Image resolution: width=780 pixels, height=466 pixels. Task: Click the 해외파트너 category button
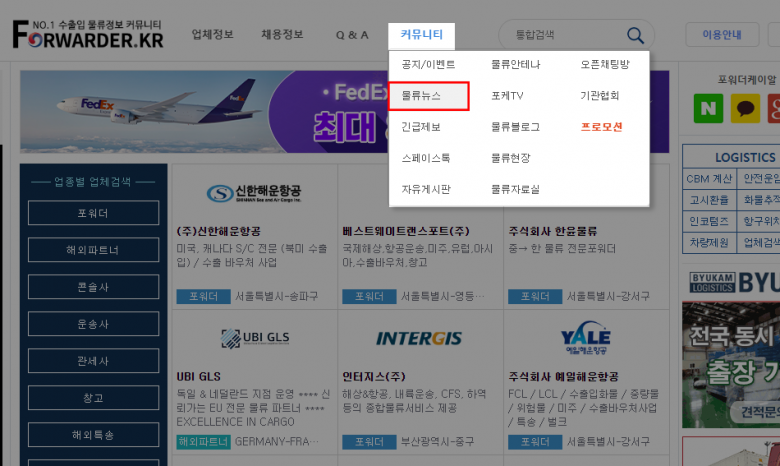94,250
